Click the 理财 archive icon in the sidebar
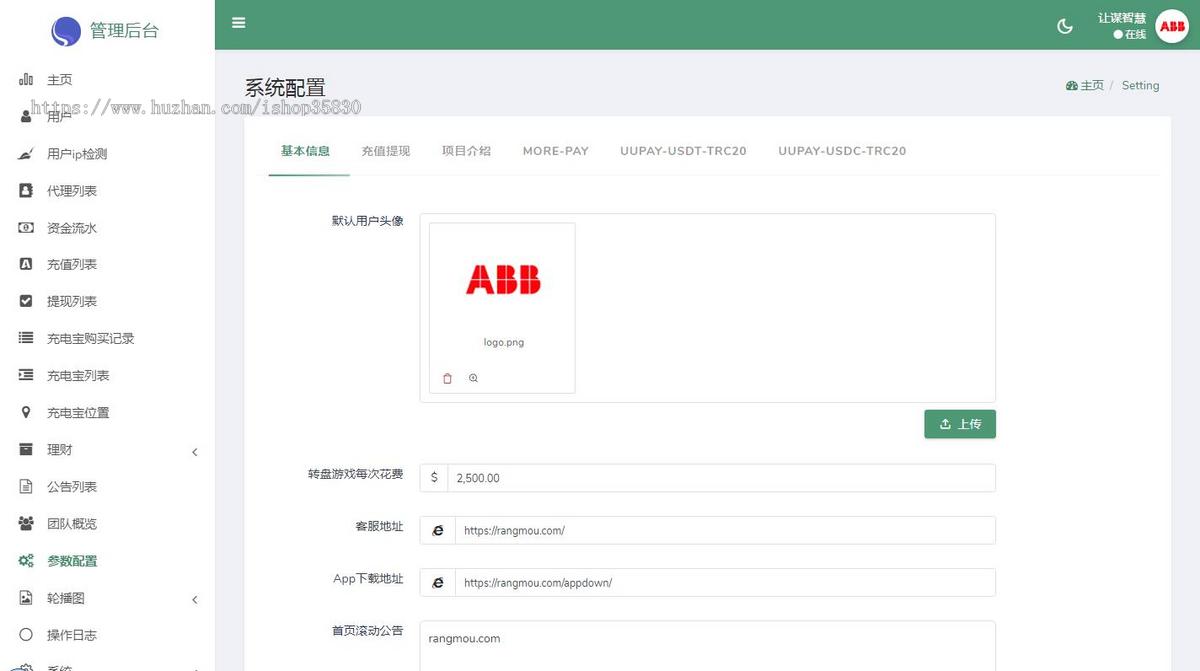The height and width of the screenshot is (671, 1200). pyautogui.click(x=26, y=449)
